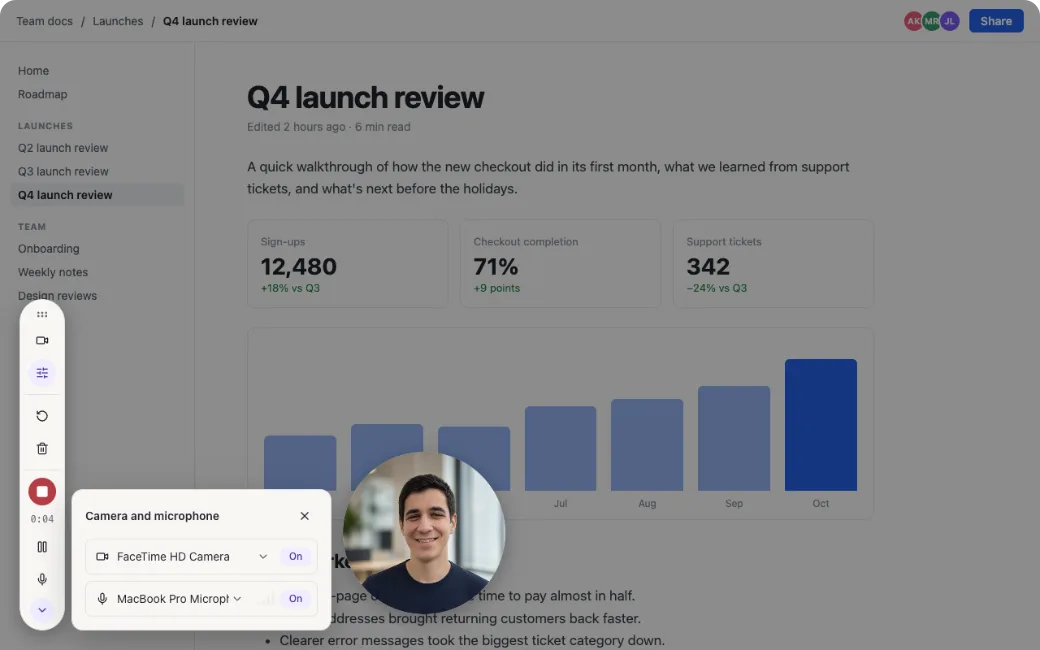Viewport: 1040px width, 650px height.
Task: Open Home in the sidebar
Action: tap(33, 70)
